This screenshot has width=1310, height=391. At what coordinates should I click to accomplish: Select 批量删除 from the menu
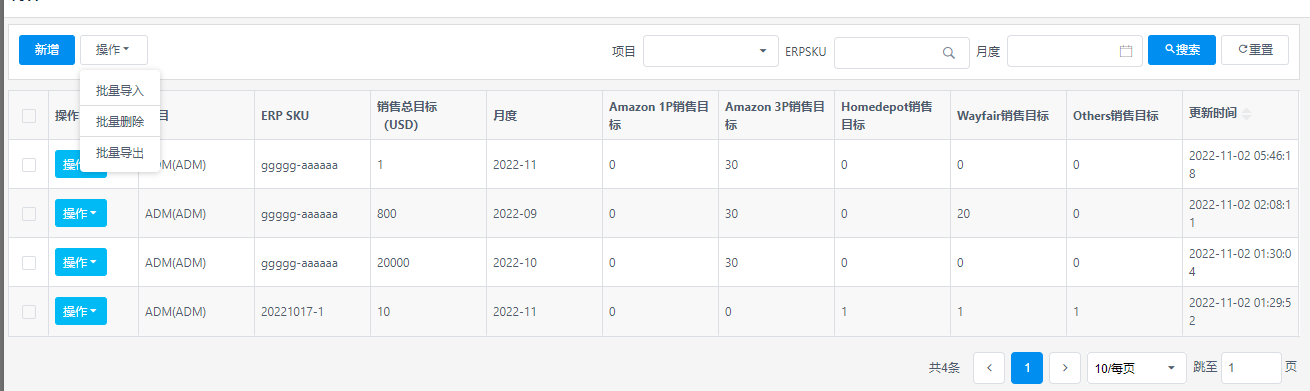coord(120,122)
